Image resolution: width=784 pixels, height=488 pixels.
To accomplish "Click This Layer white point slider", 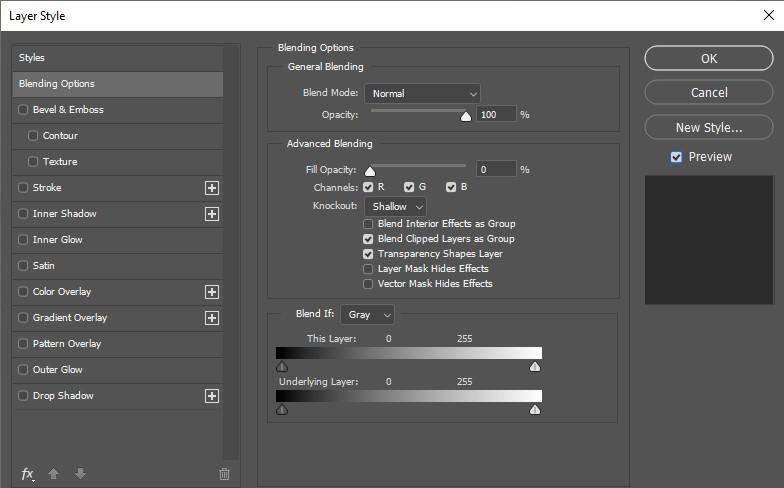I will coord(535,367).
